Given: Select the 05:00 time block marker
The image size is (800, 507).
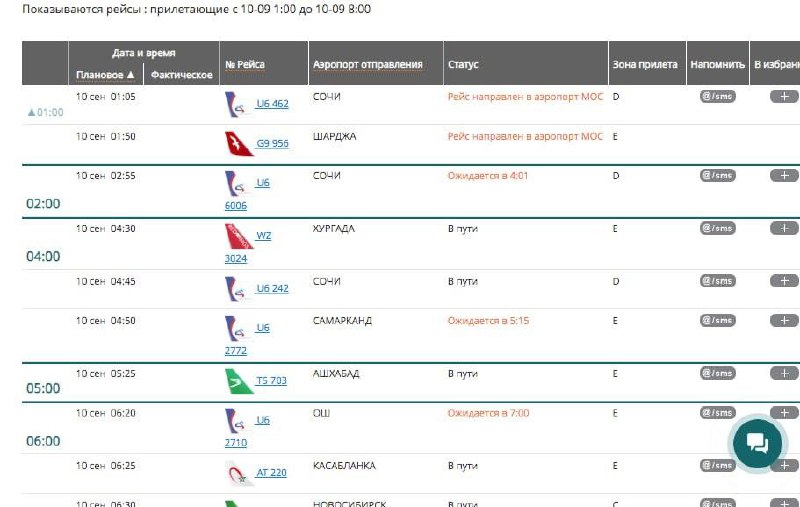Looking at the screenshot, I should point(43,388).
